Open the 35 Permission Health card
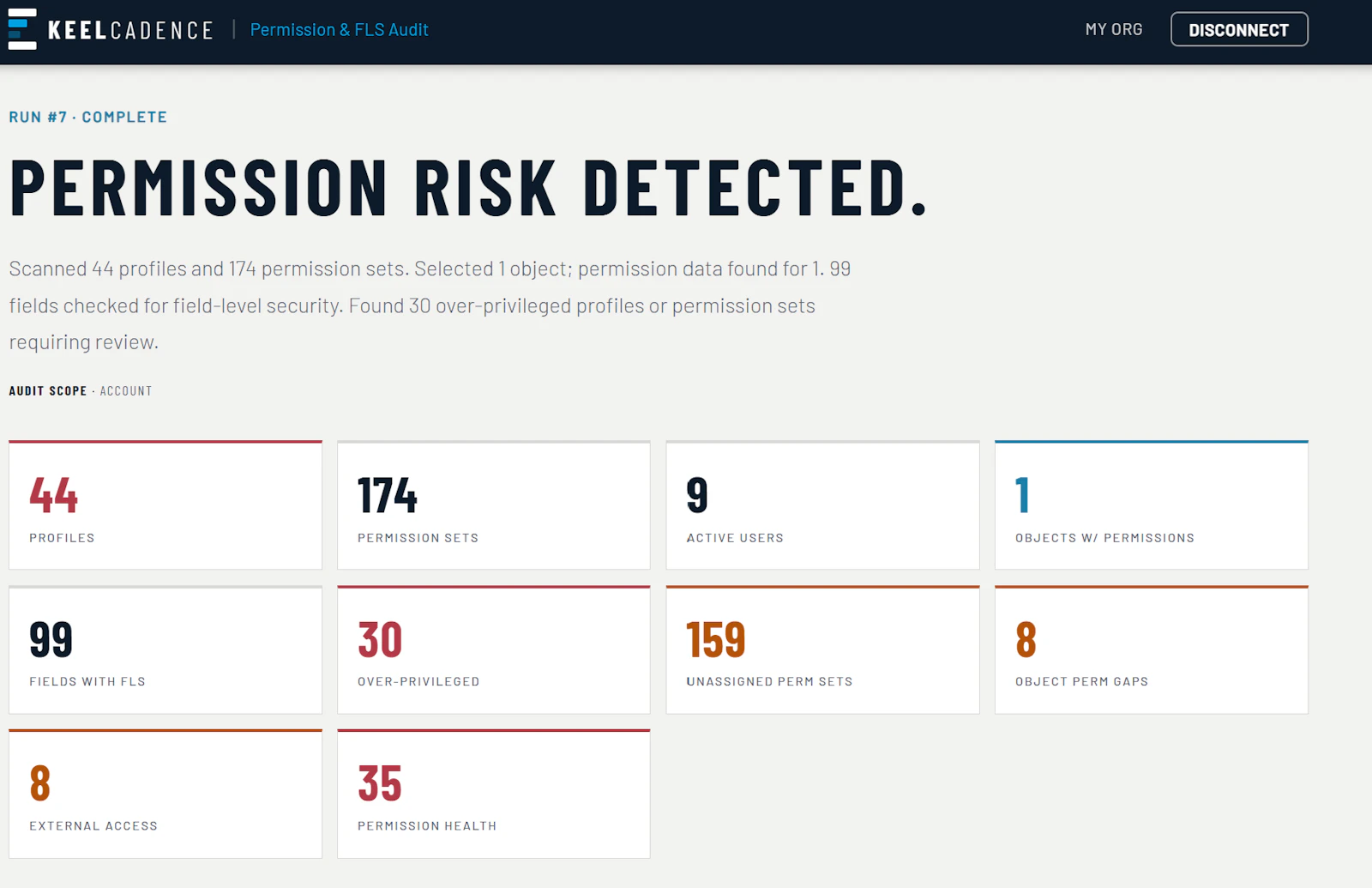Screen dimensions: 1372x888 point(494,794)
